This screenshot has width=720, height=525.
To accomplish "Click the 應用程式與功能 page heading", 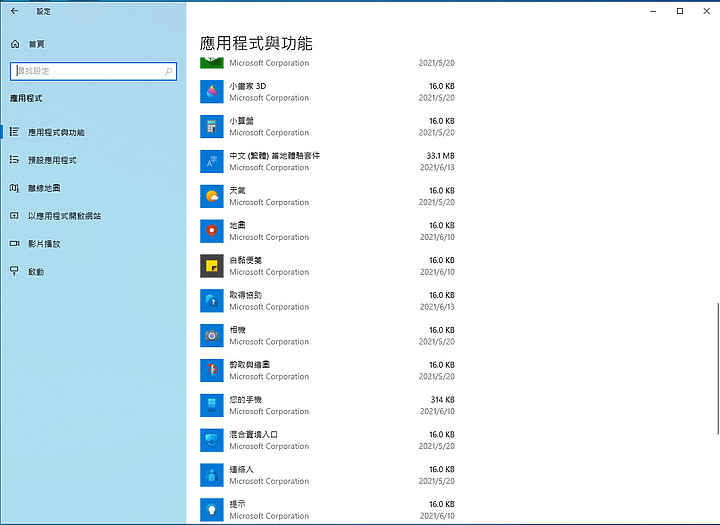I will click(256, 44).
